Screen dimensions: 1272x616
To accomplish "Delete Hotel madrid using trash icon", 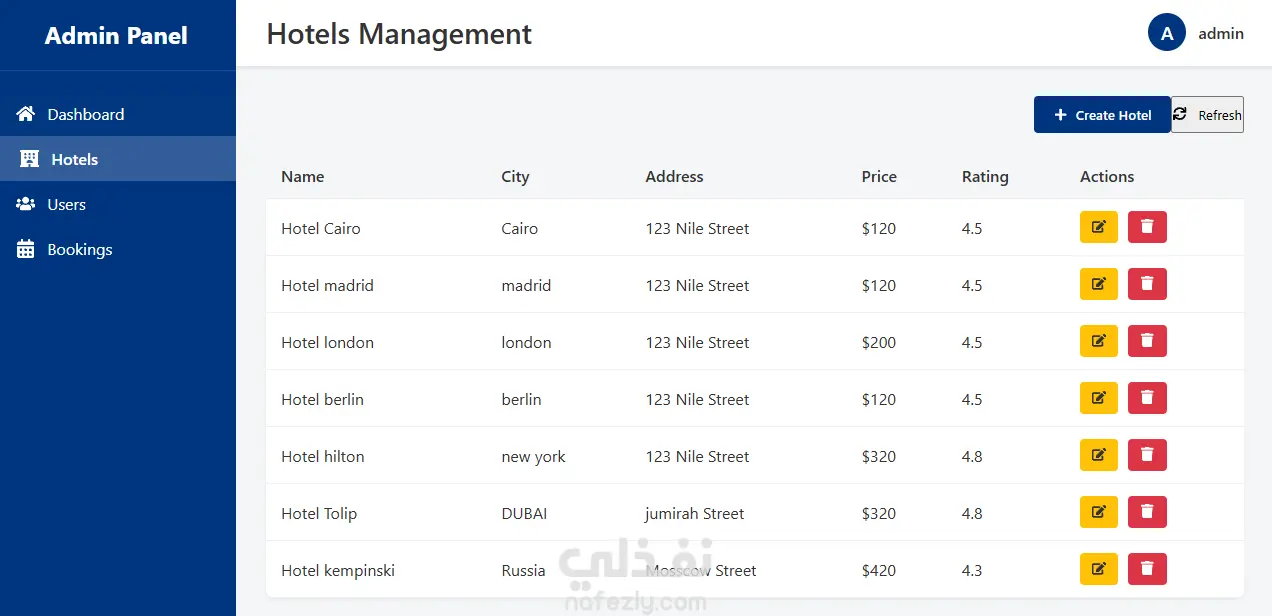I will (1147, 284).
